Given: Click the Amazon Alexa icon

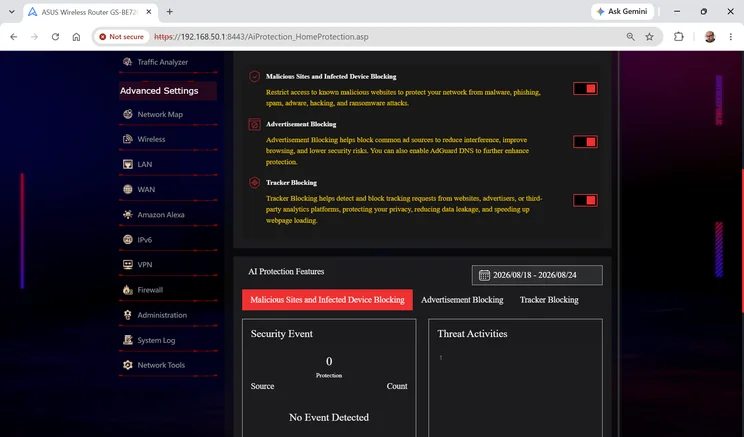Looking at the screenshot, I should click(128, 214).
